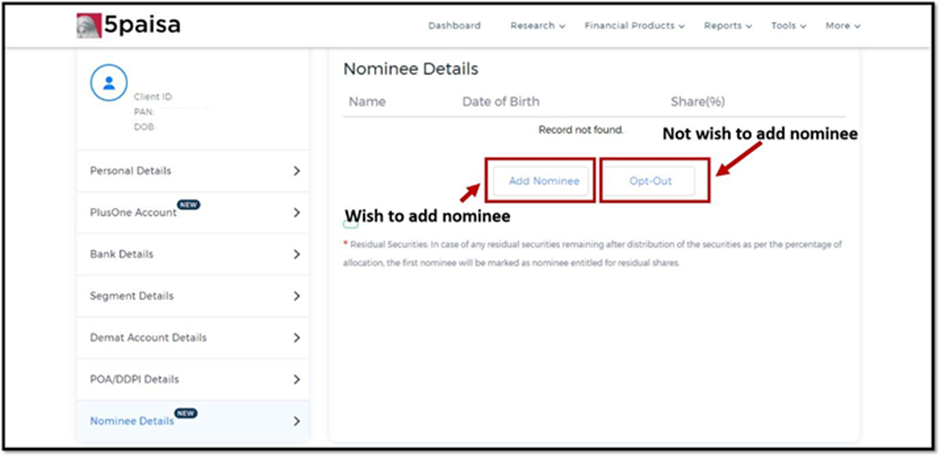Expand Demat Account Details chevron arrow
Screen dimensions: 941x457
296,338
